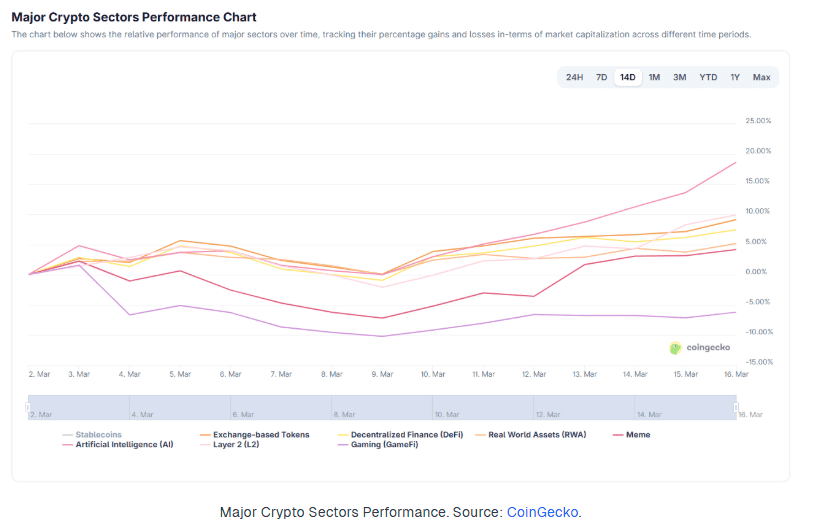The width and height of the screenshot is (815, 532).
Task: Click the active 14D range tab
Action: 628,77
